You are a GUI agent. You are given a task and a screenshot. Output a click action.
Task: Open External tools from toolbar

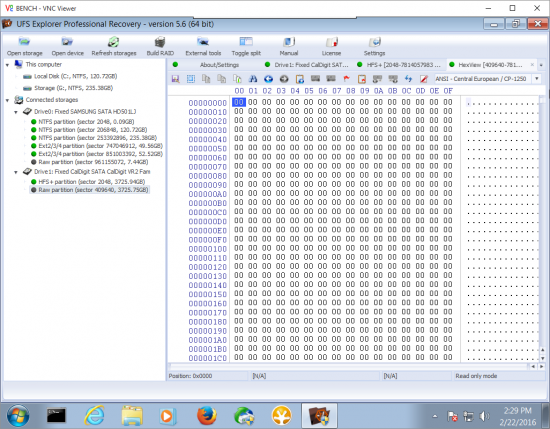(203, 46)
